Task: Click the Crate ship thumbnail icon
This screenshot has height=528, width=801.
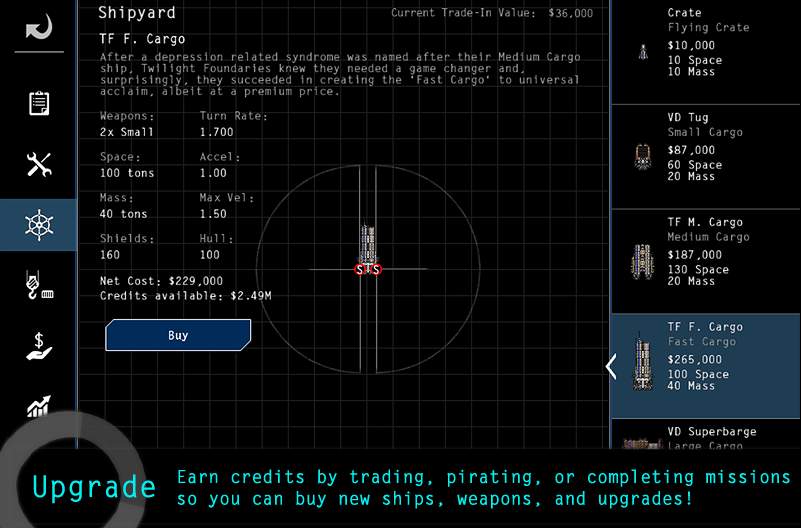Action: point(640,50)
